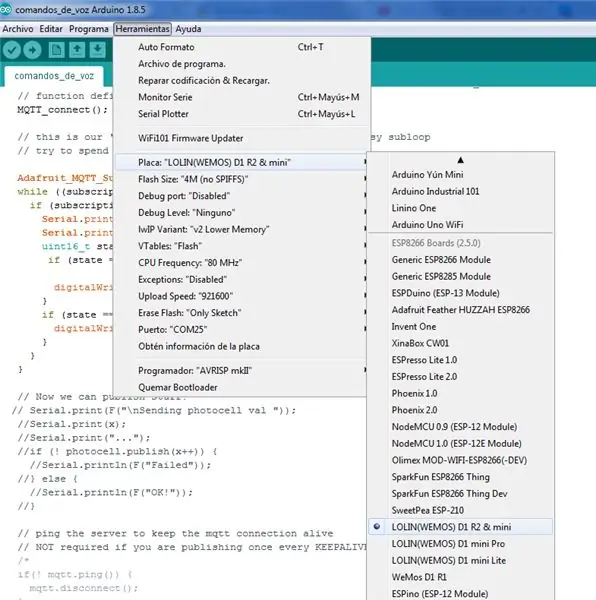Image resolution: width=596 pixels, height=600 pixels.
Task: Select the LOLIN(WEMOS) D1 R2 & mini radio
Action: click(x=377, y=527)
